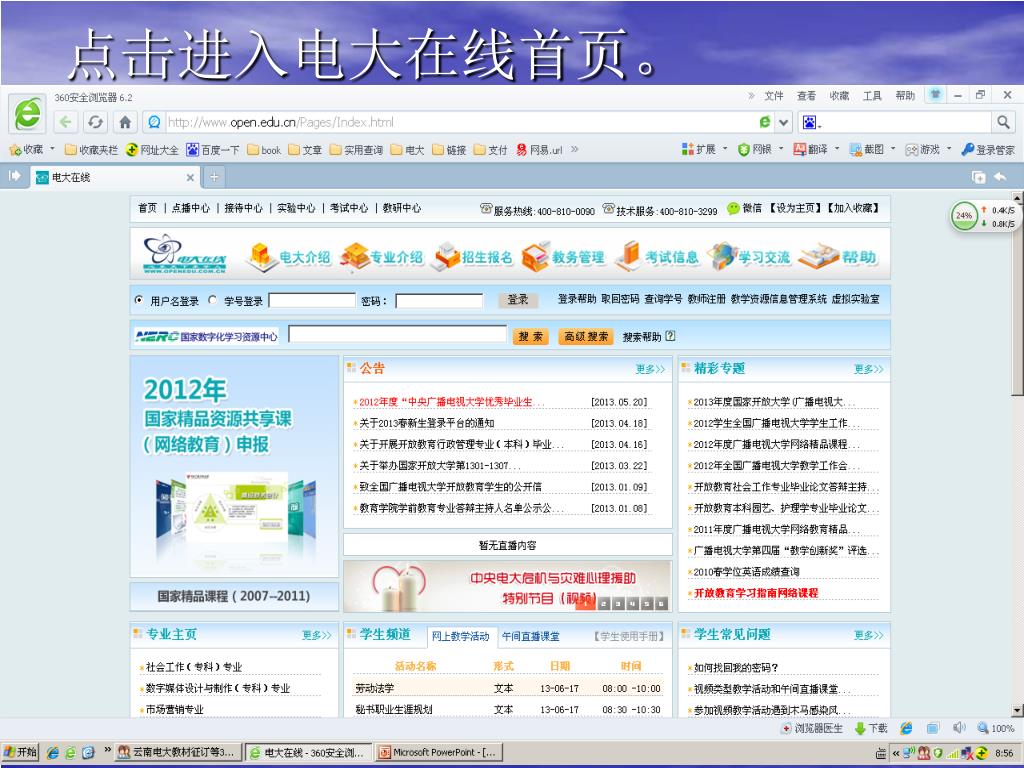The height and width of the screenshot is (768, 1024).
Task: Switch to 网上教学活动 tab
Action: coord(460,636)
